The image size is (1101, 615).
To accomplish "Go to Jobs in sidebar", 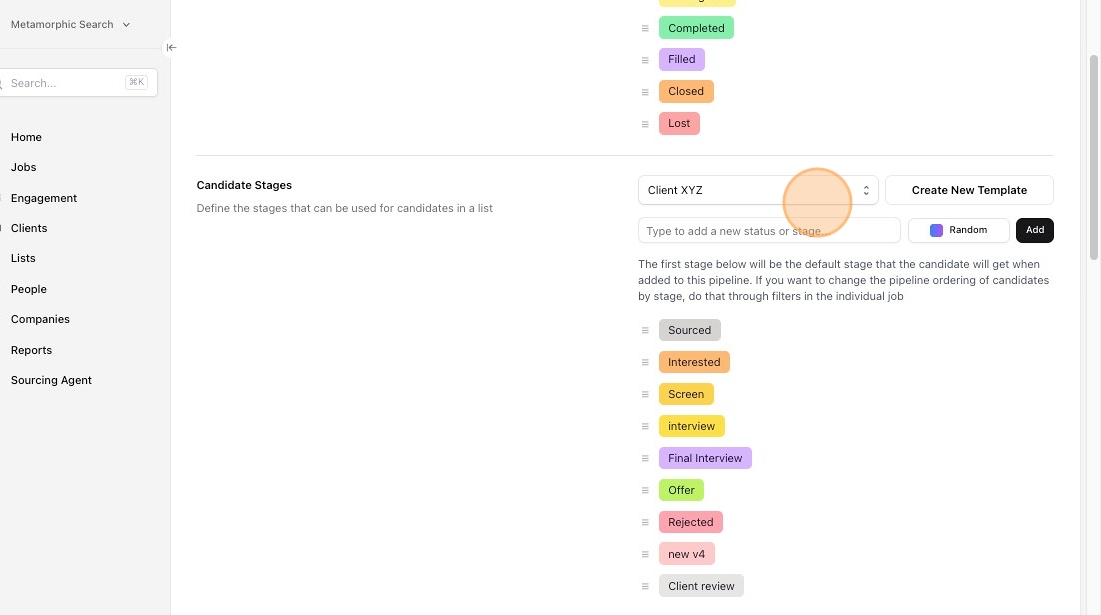I will point(24,167).
